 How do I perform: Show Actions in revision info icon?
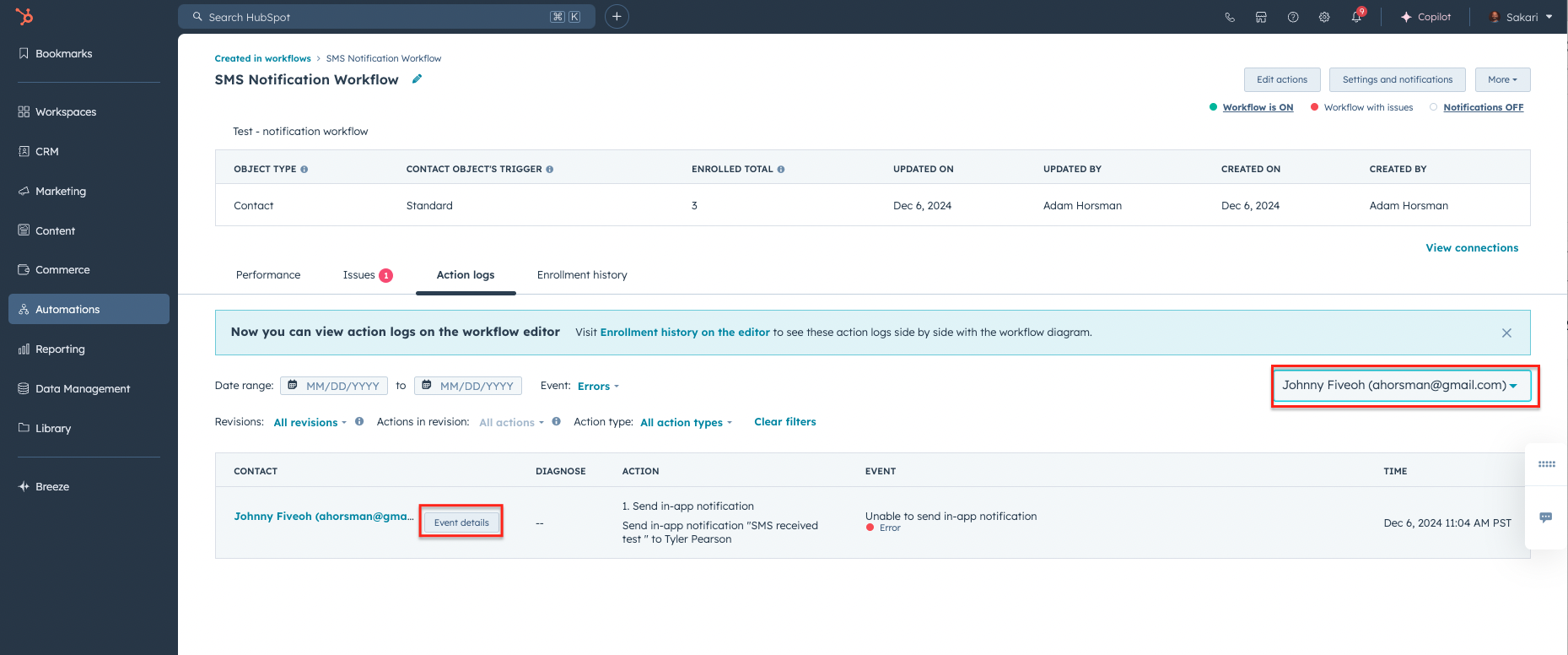click(x=557, y=421)
